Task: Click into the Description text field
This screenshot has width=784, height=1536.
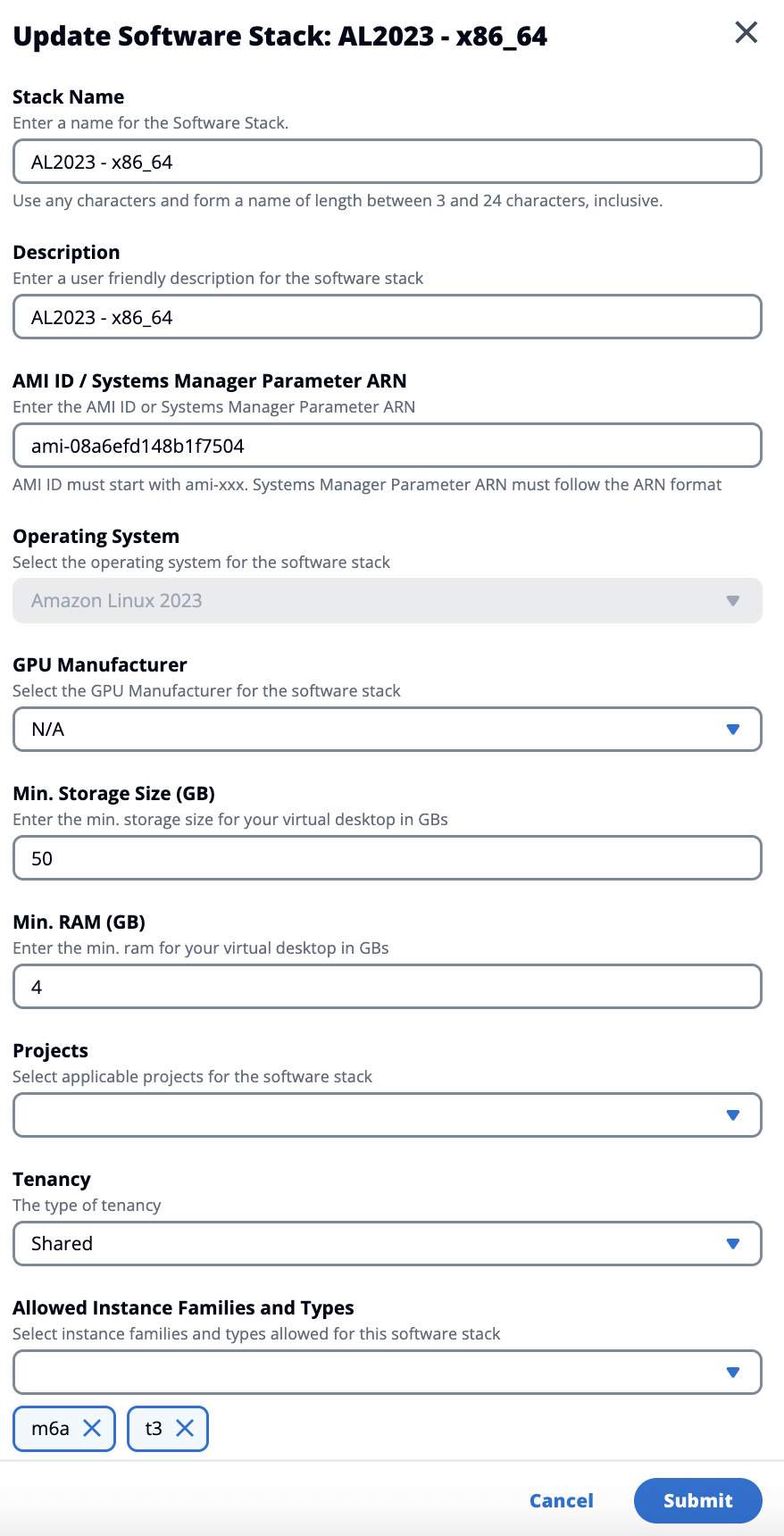Action: (387, 317)
